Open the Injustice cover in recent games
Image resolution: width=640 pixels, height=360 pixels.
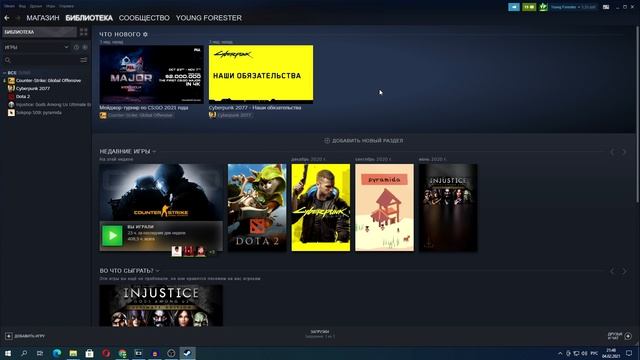pos(448,207)
